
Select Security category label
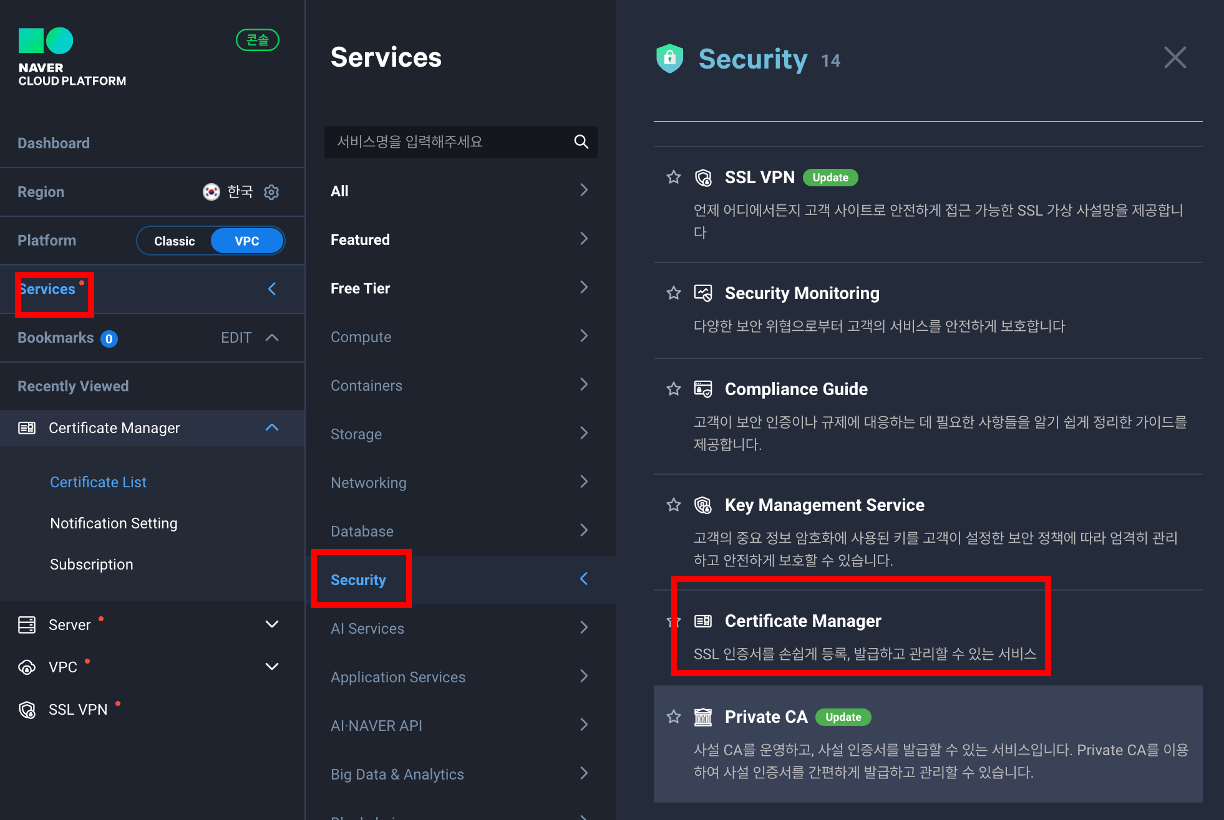click(x=358, y=580)
